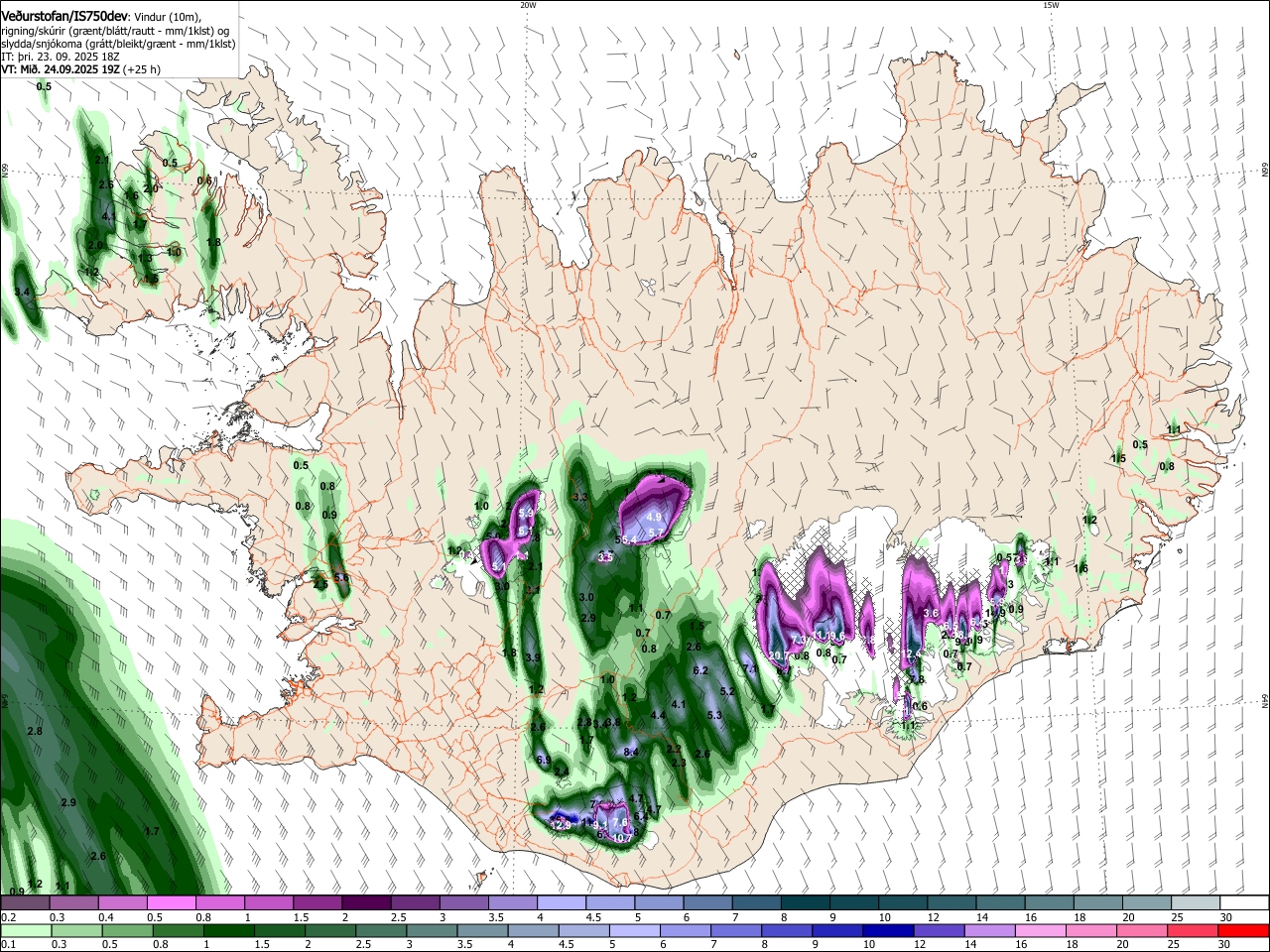Click the pale grey 25–30 swatch in the upper legend

[x=1197, y=903]
